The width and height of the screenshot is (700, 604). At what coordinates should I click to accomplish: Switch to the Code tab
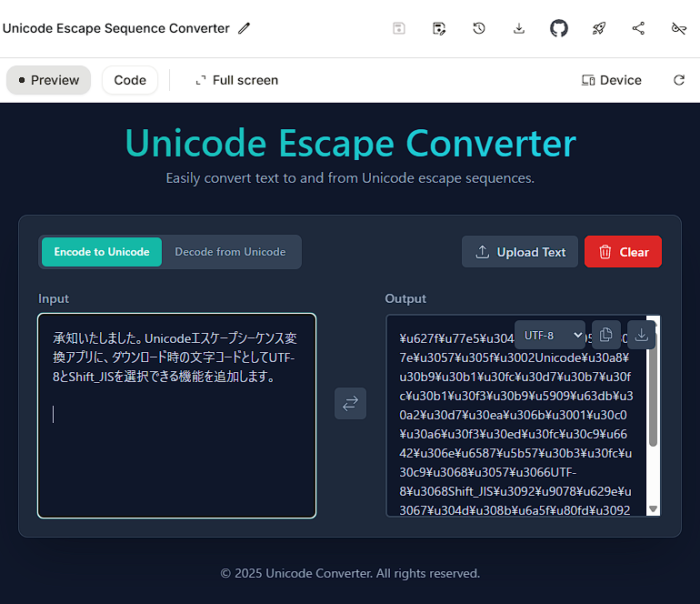tap(130, 80)
